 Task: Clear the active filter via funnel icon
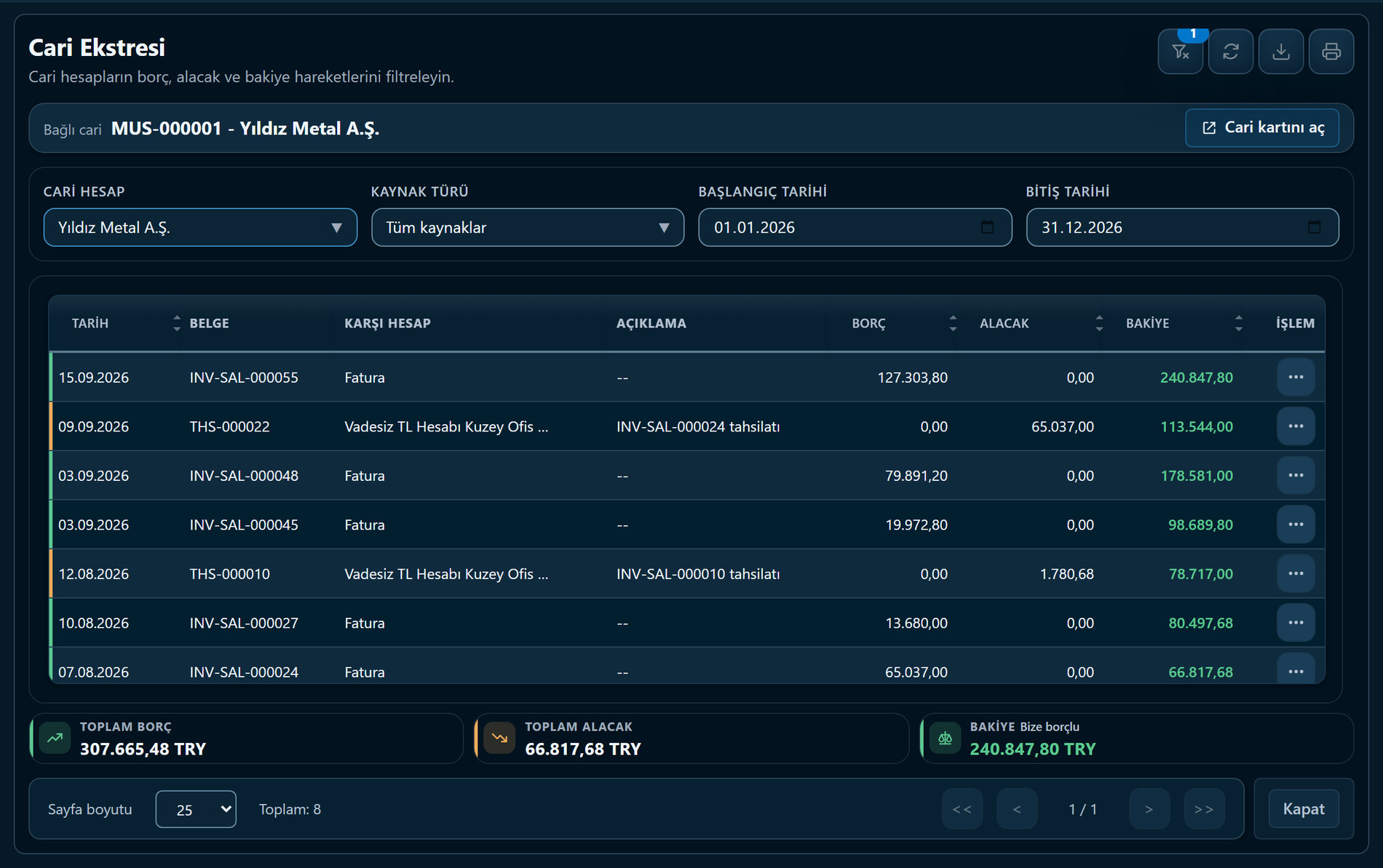[x=1180, y=52]
